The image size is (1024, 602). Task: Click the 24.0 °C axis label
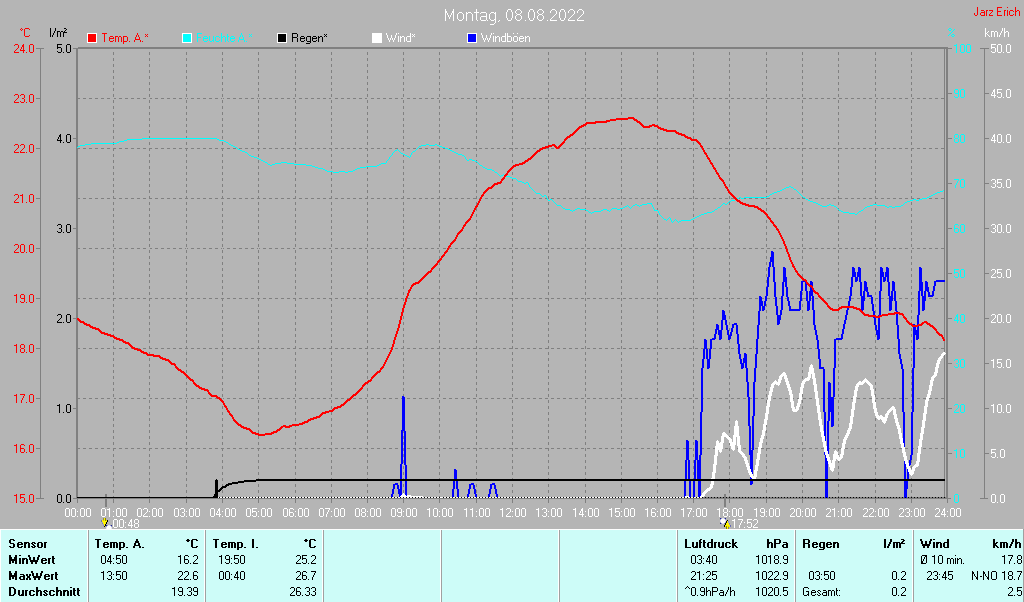22,48
